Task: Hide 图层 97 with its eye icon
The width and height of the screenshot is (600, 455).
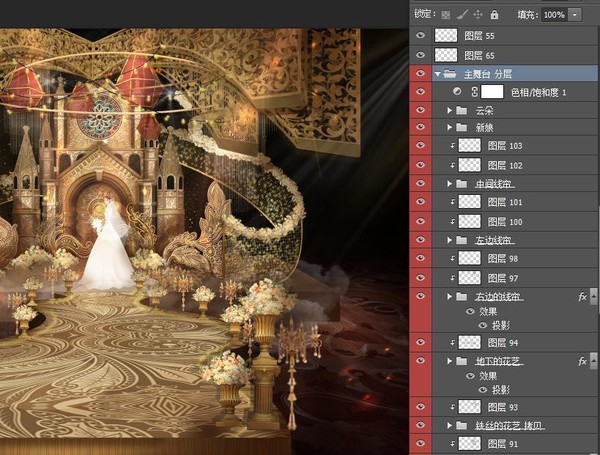Action: pyautogui.click(x=421, y=277)
